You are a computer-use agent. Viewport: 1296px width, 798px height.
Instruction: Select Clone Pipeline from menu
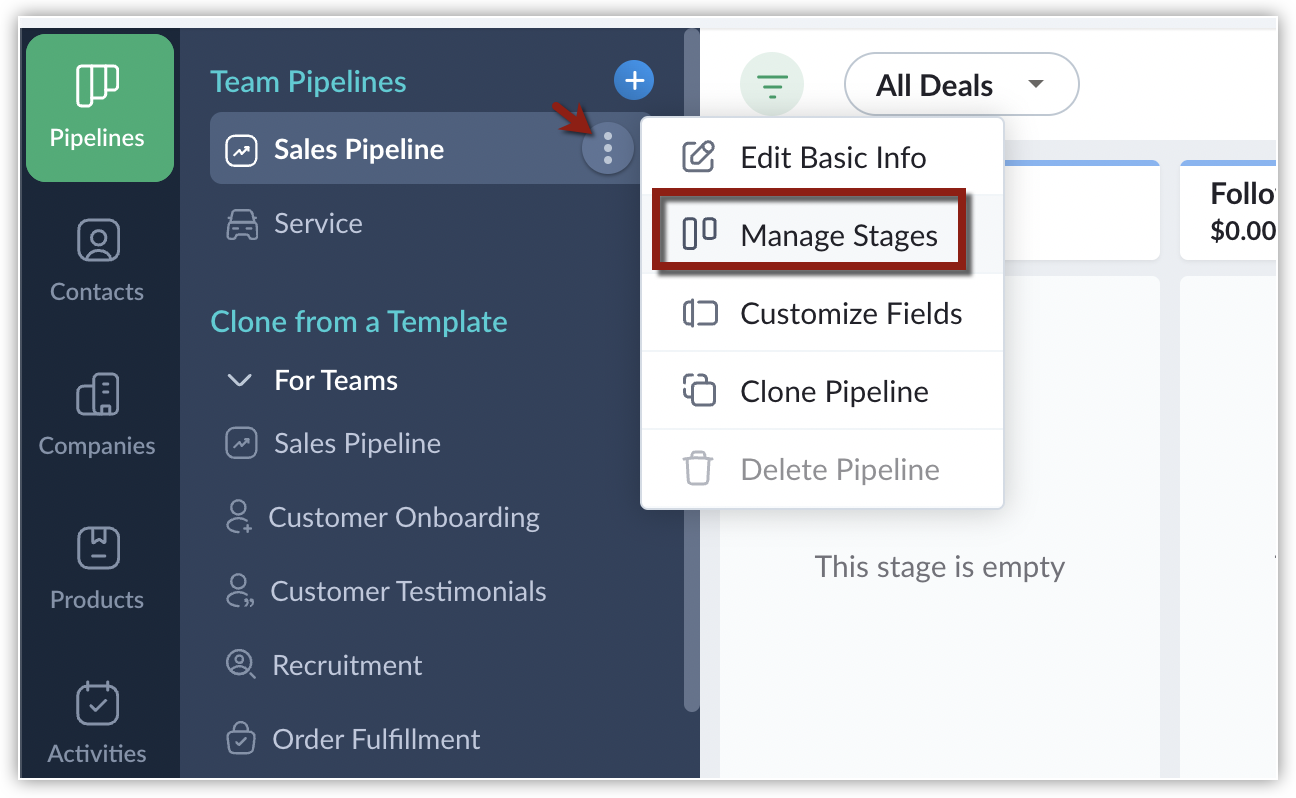pos(822,391)
